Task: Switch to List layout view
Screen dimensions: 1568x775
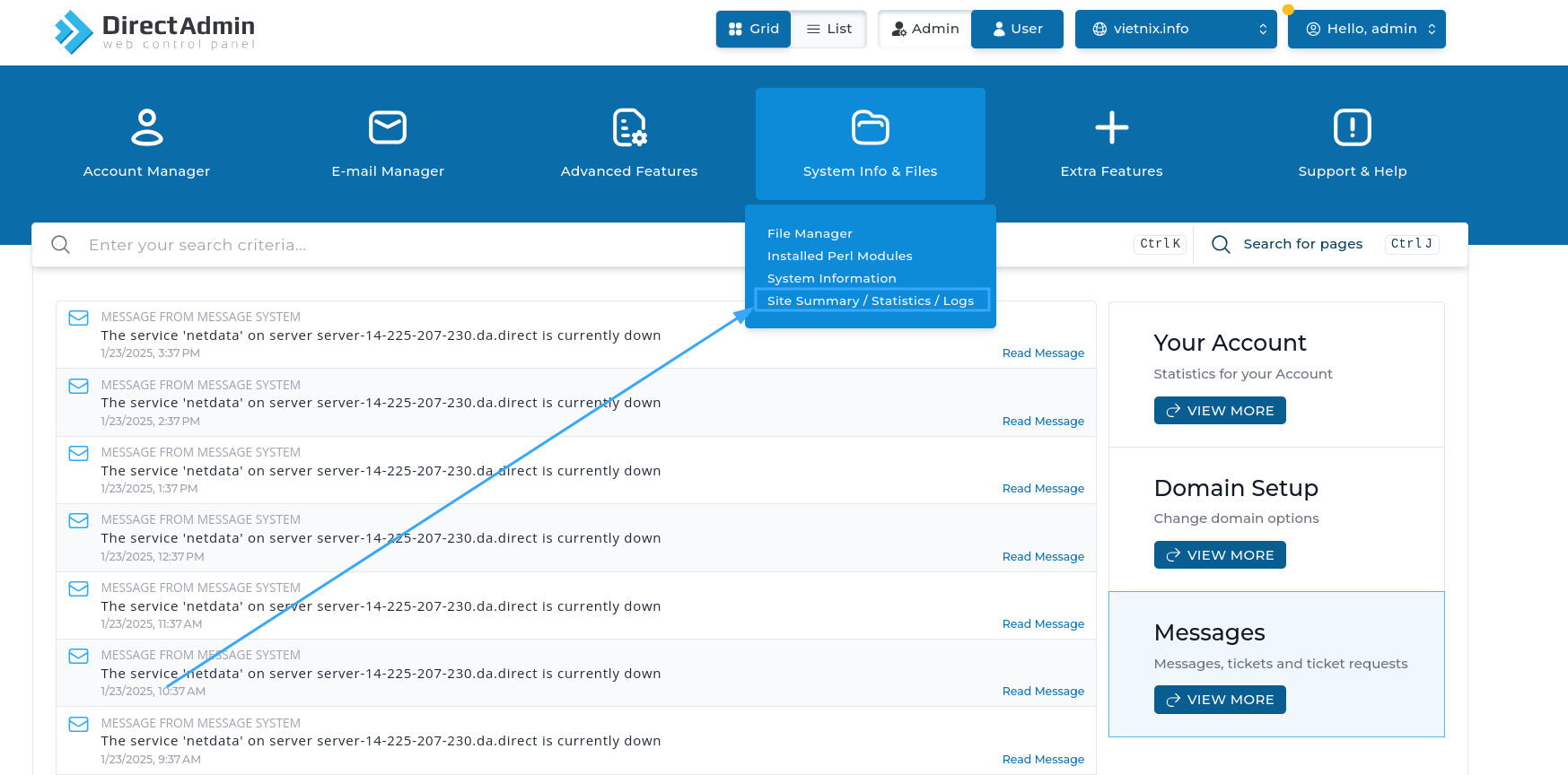Action: pyautogui.click(x=828, y=29)
